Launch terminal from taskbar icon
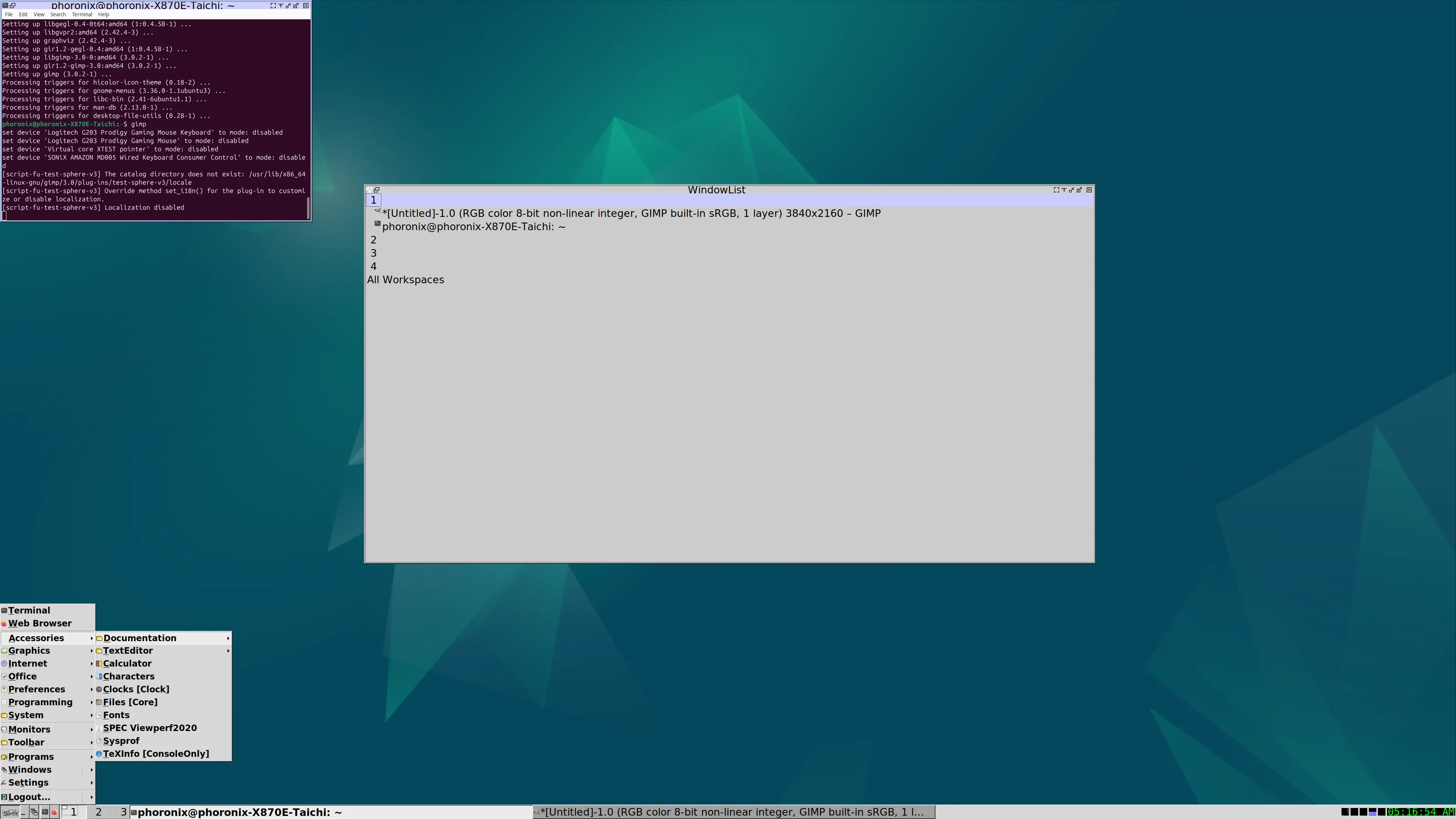Viewport: 1456px width, 819px height. pyautogui.click(x=45, y=812)
